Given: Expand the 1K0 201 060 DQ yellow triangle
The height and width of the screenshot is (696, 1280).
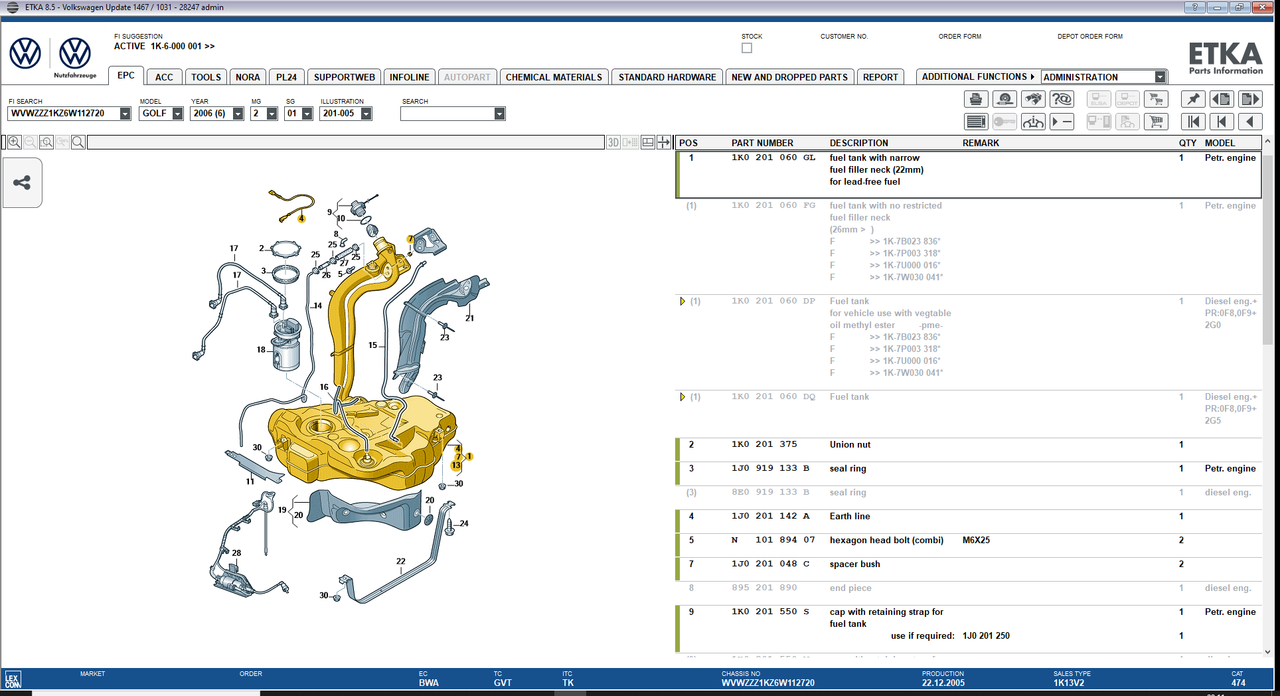Looking at the screenshot, I should coord(682,397).
